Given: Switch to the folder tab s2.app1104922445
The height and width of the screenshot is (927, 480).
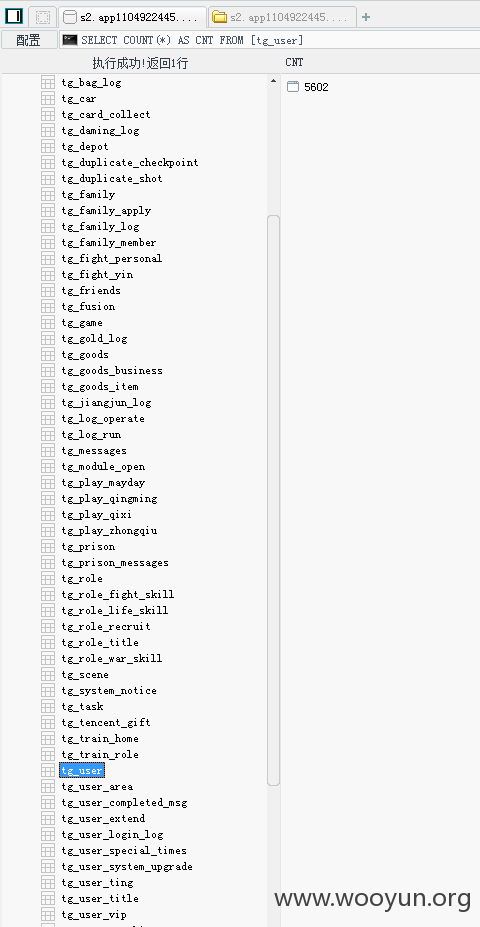Looking at the screenshot, I should [283, 17].
